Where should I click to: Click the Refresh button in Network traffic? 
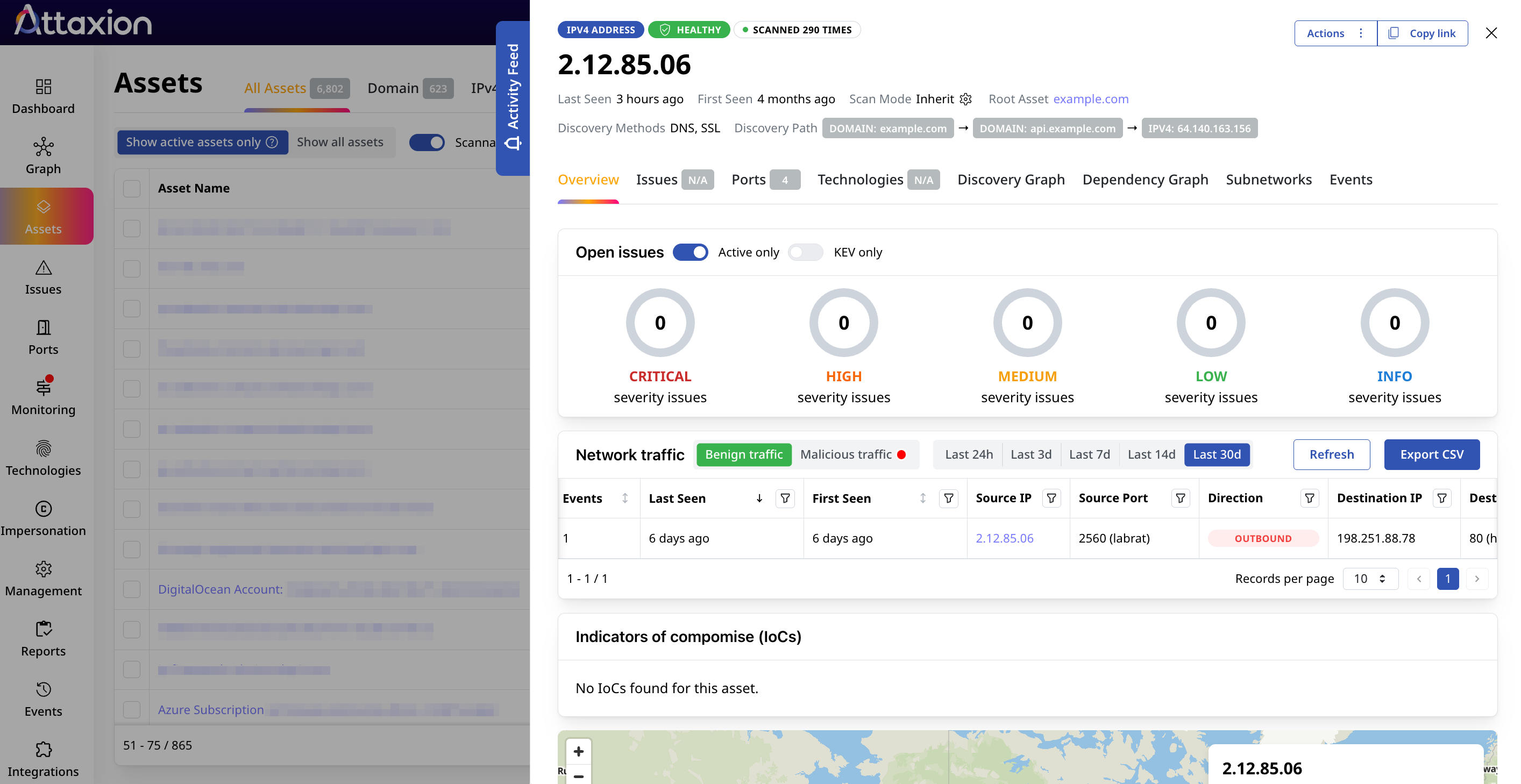pyautogui.click(x=1332, y=454)
